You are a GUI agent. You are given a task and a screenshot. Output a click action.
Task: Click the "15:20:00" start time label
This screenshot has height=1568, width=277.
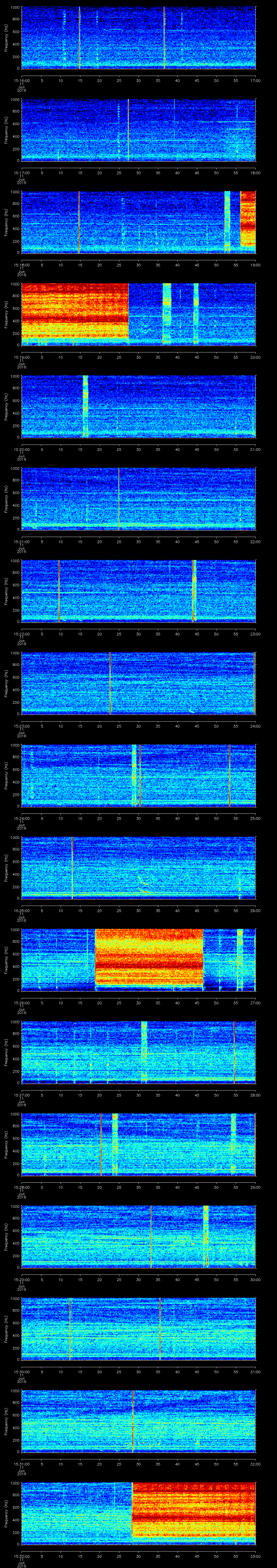[21, 449]
